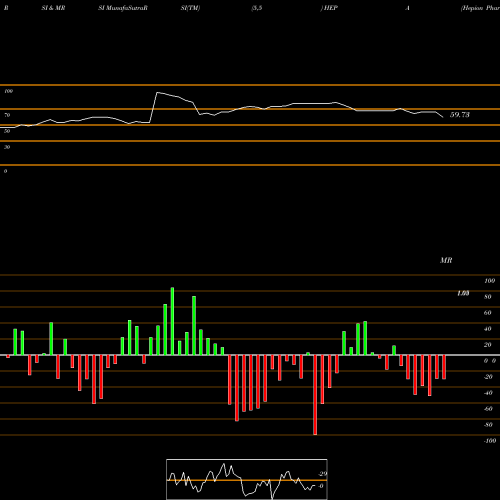Click the MR panel title label
Viewport: 500px width, 500px height.
coord(446,260)
